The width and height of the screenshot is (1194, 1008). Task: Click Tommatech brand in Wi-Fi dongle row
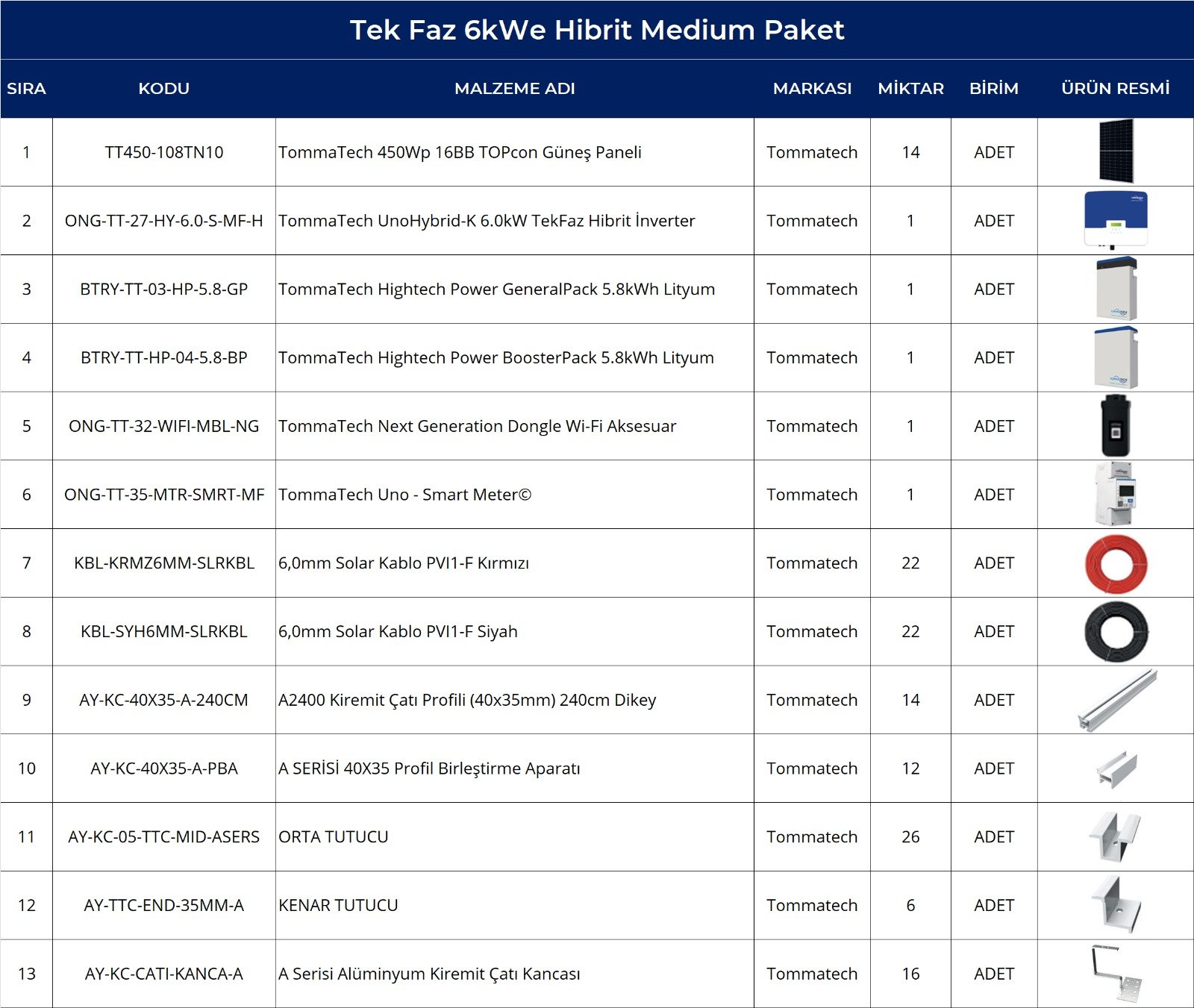coord(812,426)
